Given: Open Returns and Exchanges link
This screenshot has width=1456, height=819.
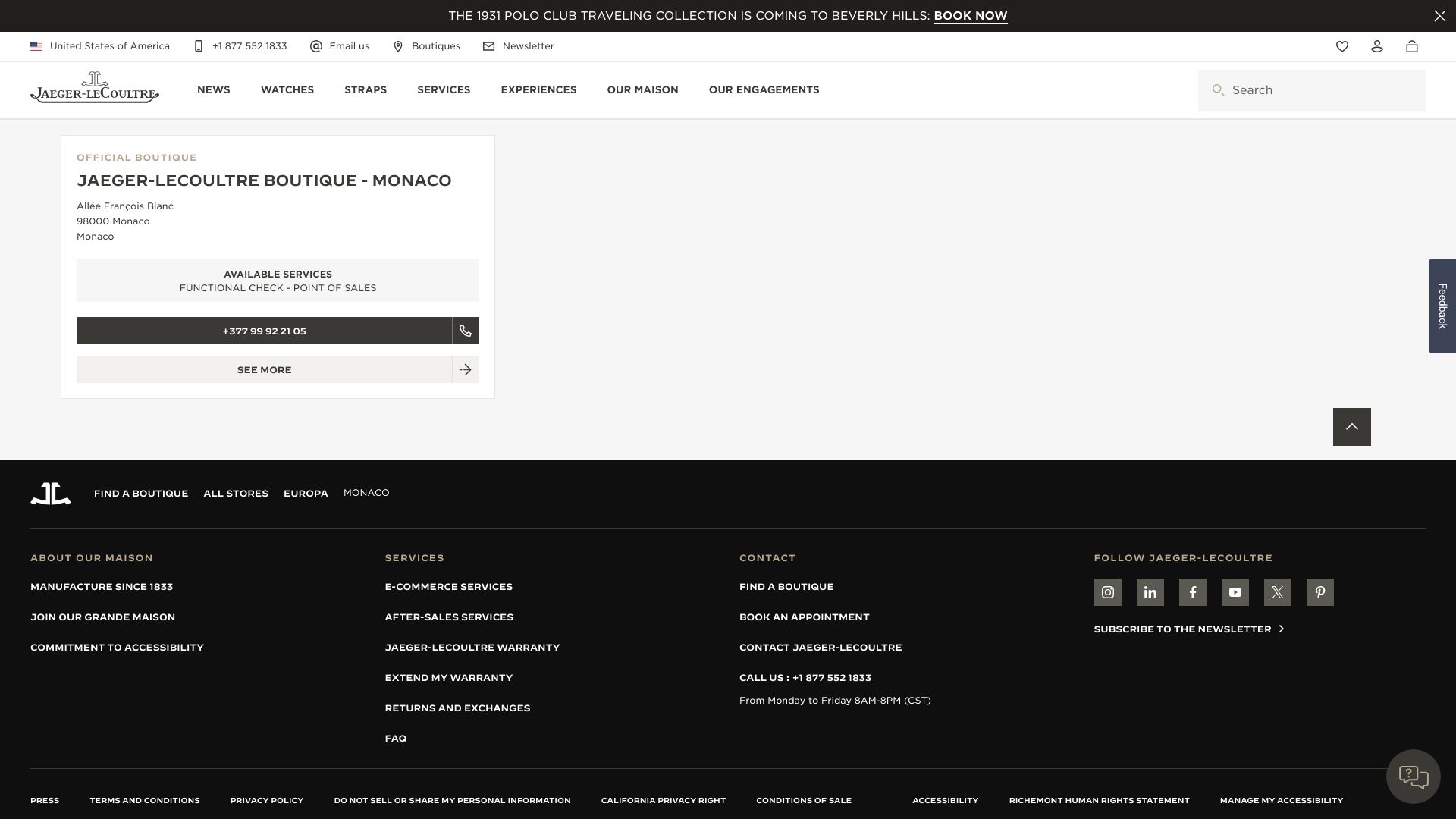Looking at the screenshot, I should pyautogui.click(x=457, y=708).
